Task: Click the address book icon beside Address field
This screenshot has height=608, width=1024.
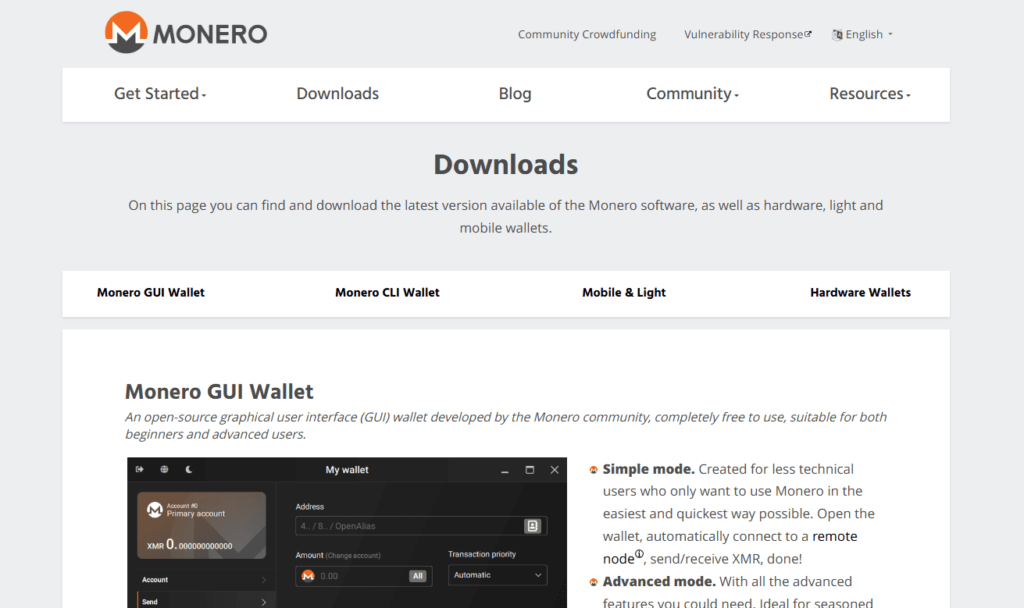Action: click(533, 526)
